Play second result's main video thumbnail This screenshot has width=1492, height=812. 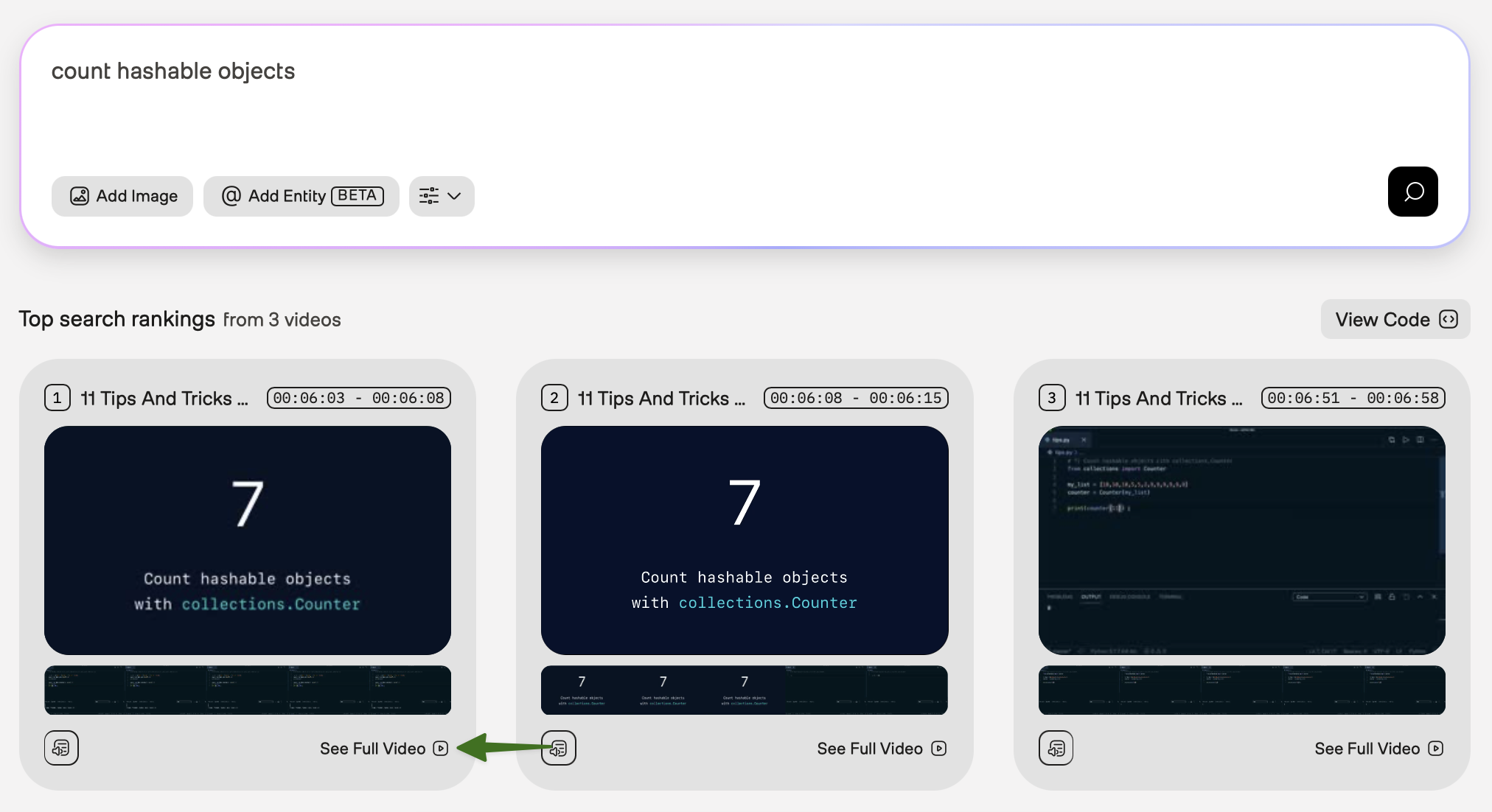(x=745, y=540)
